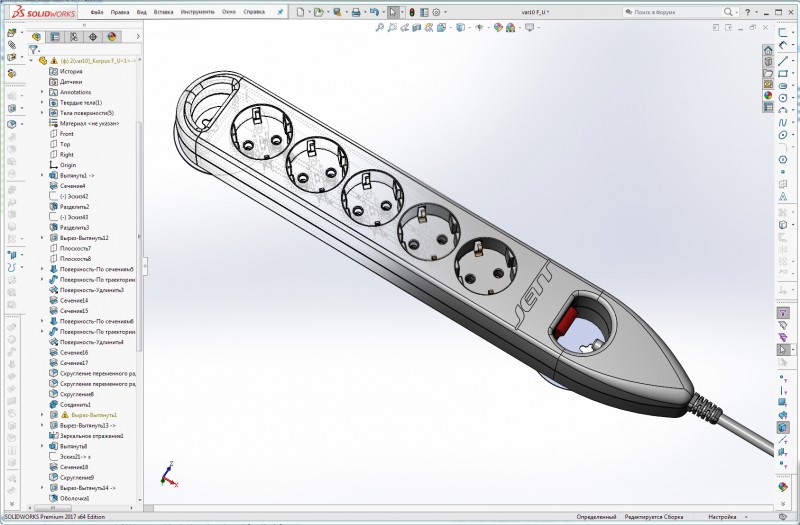Image resolution: width=800 pixels, height=525 pixels.
Task: Select the Front plane
Action: (x=66, y=134)
